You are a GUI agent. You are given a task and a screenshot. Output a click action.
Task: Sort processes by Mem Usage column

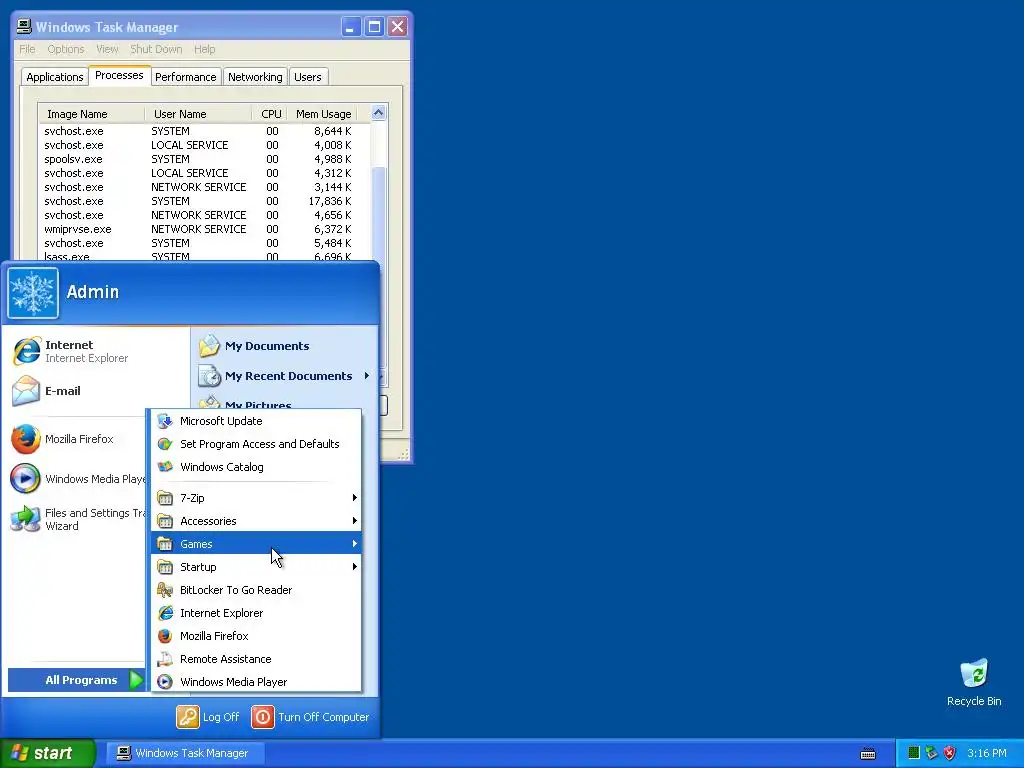pyautogui.click(x=322, y=114)
